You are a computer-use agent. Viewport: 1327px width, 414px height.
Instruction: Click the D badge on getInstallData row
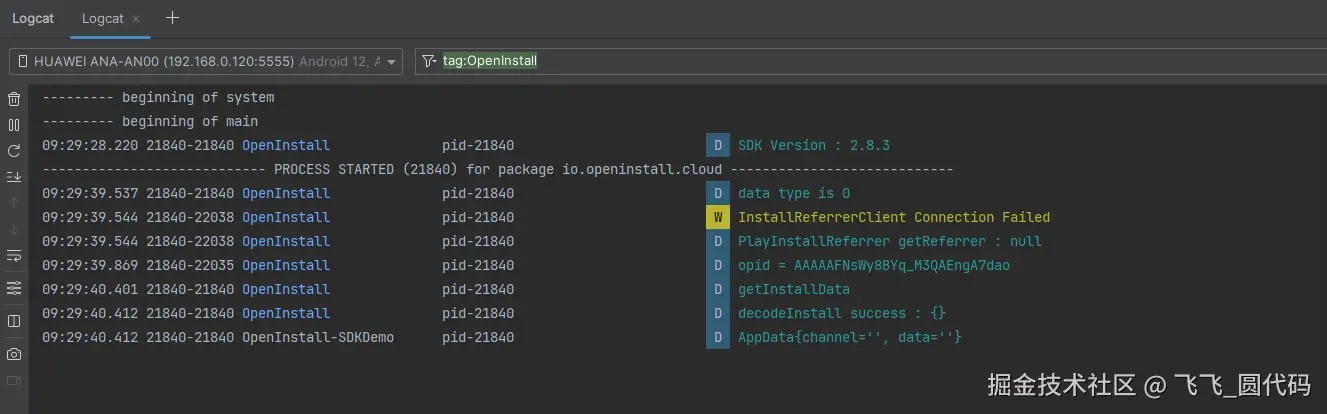point(717,289)
